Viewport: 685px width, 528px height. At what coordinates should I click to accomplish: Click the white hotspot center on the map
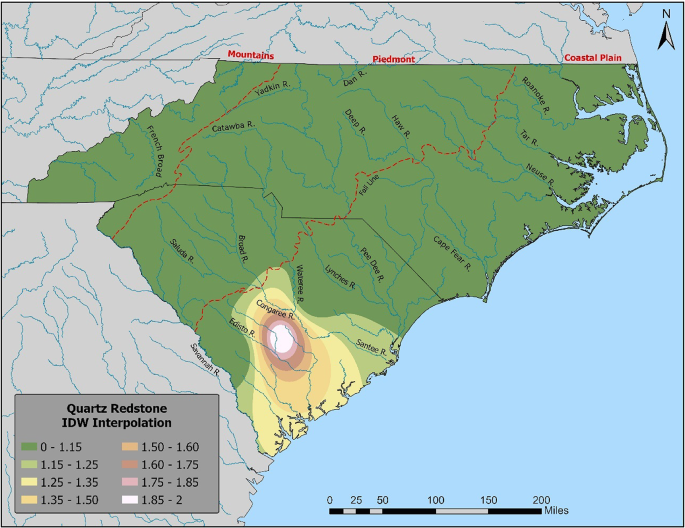click(285, 341)
